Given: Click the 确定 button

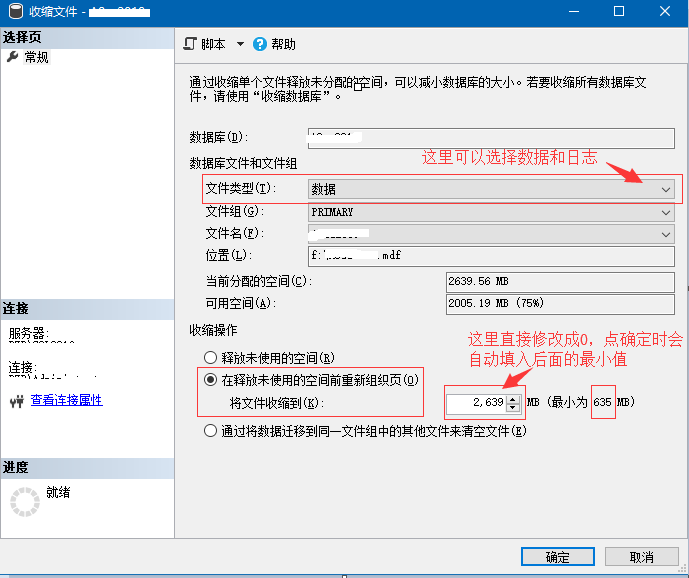Looking at the screenshot, I should click(x=557, y=557).
